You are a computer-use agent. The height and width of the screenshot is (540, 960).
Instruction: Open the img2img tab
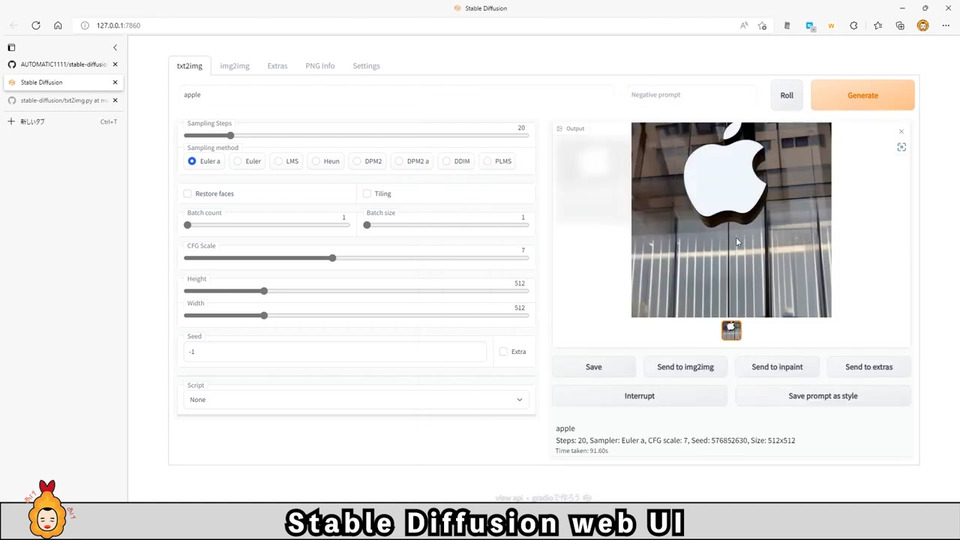click(234, 66)
